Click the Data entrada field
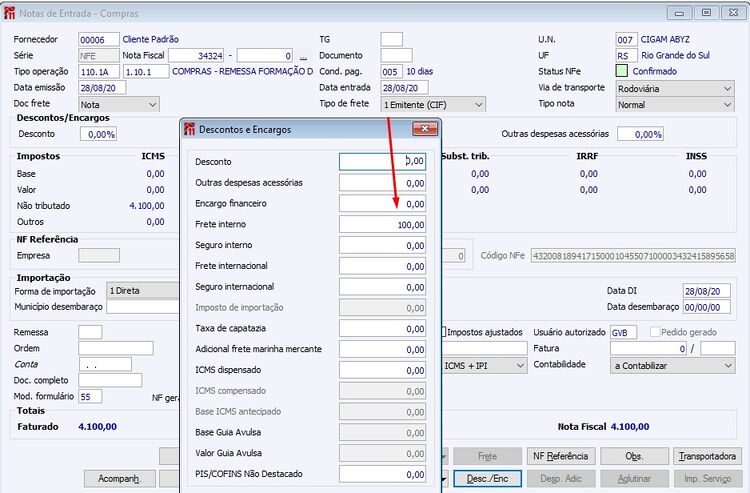This screenshot has height=493, width=750. click(x=405, y=88)
